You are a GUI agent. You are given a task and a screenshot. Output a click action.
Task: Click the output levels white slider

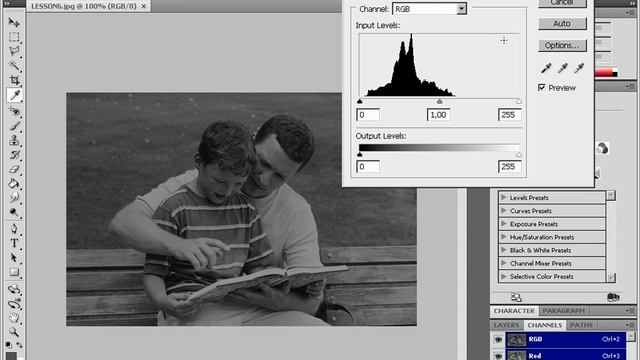(518, 154)
